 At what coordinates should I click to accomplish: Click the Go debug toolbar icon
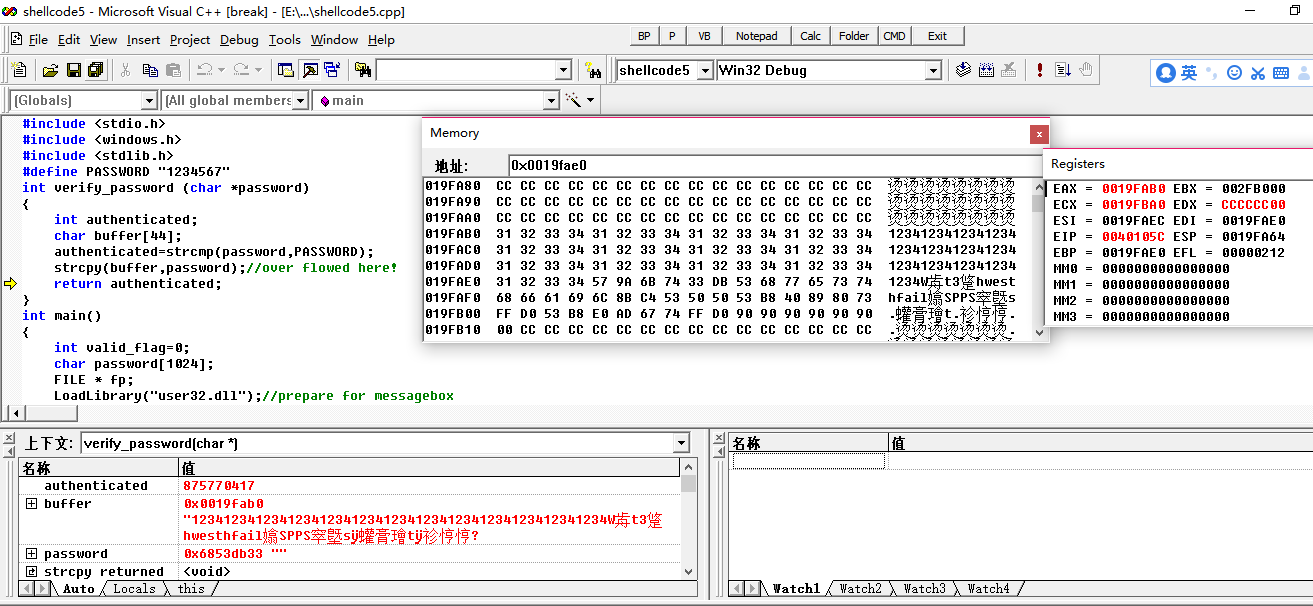pyautogui.click(x=1063, y=70)
